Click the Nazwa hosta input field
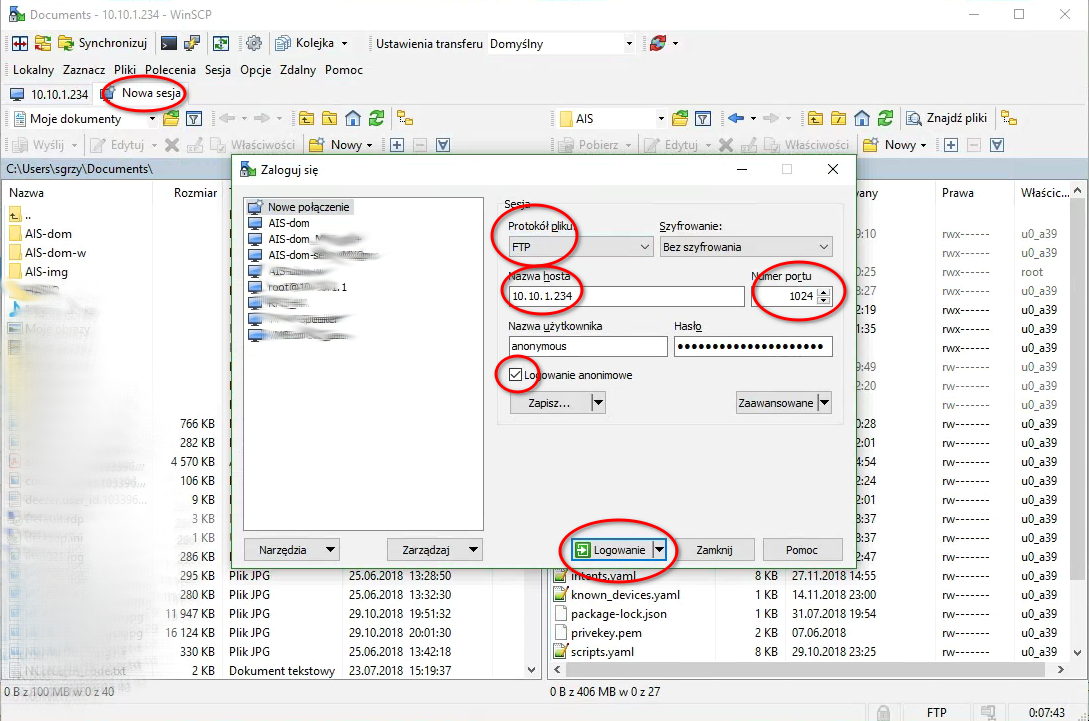Screen dimensions: 1089x721 pyautogui.click(x=626, y=296)
